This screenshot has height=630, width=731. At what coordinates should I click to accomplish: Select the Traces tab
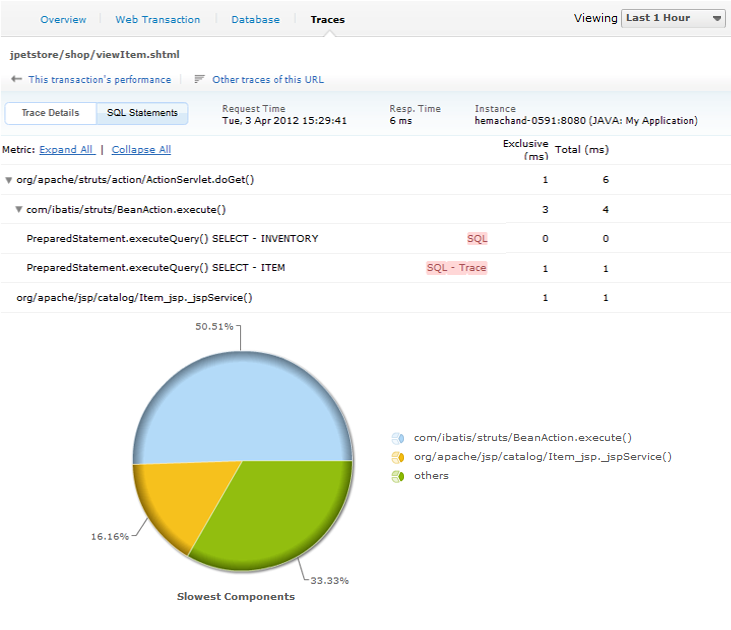click(x=328, y=20)
